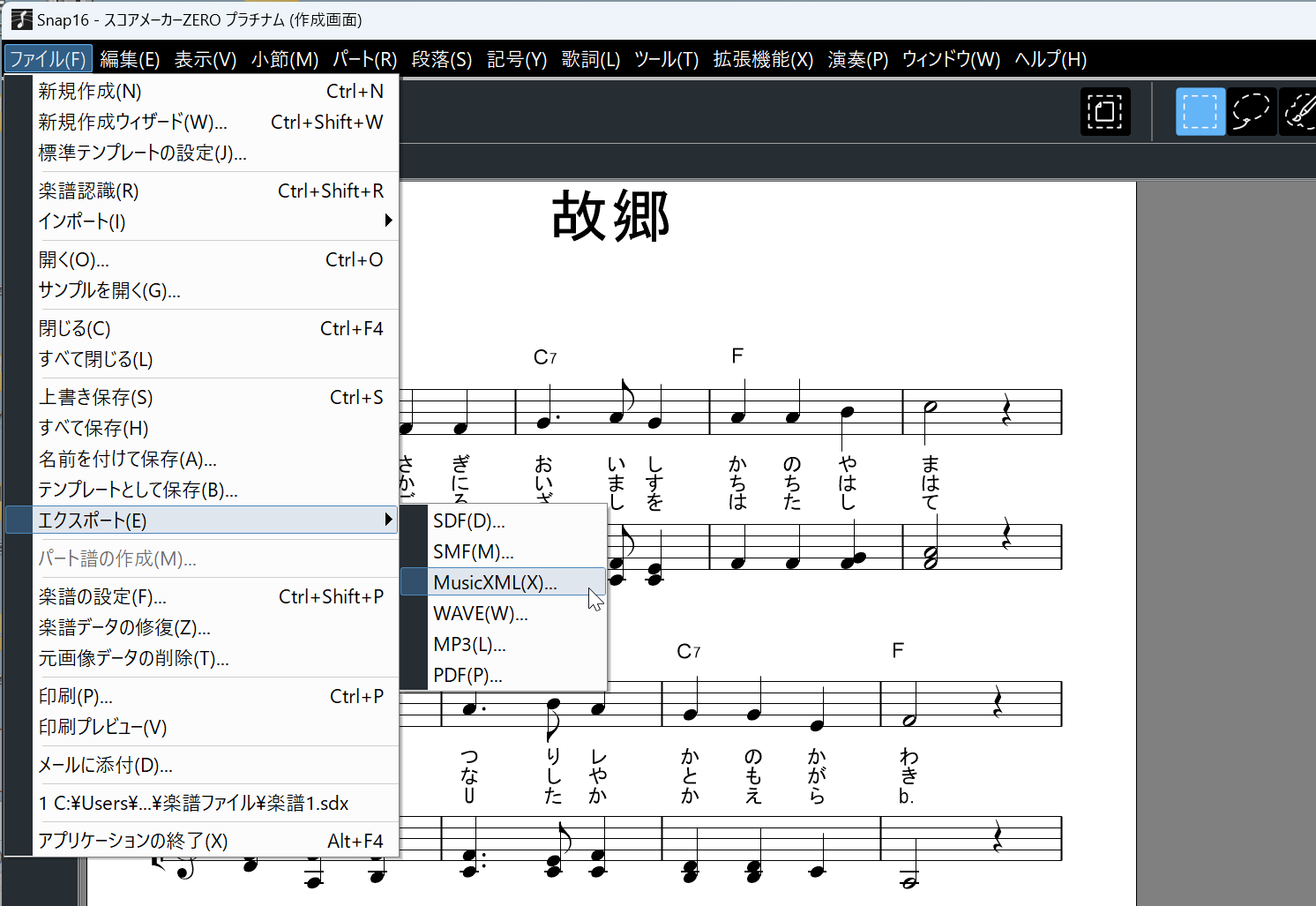Export as WAVE(W)... from submenu
Screen dimensions: 1316x906
point(504,613)
